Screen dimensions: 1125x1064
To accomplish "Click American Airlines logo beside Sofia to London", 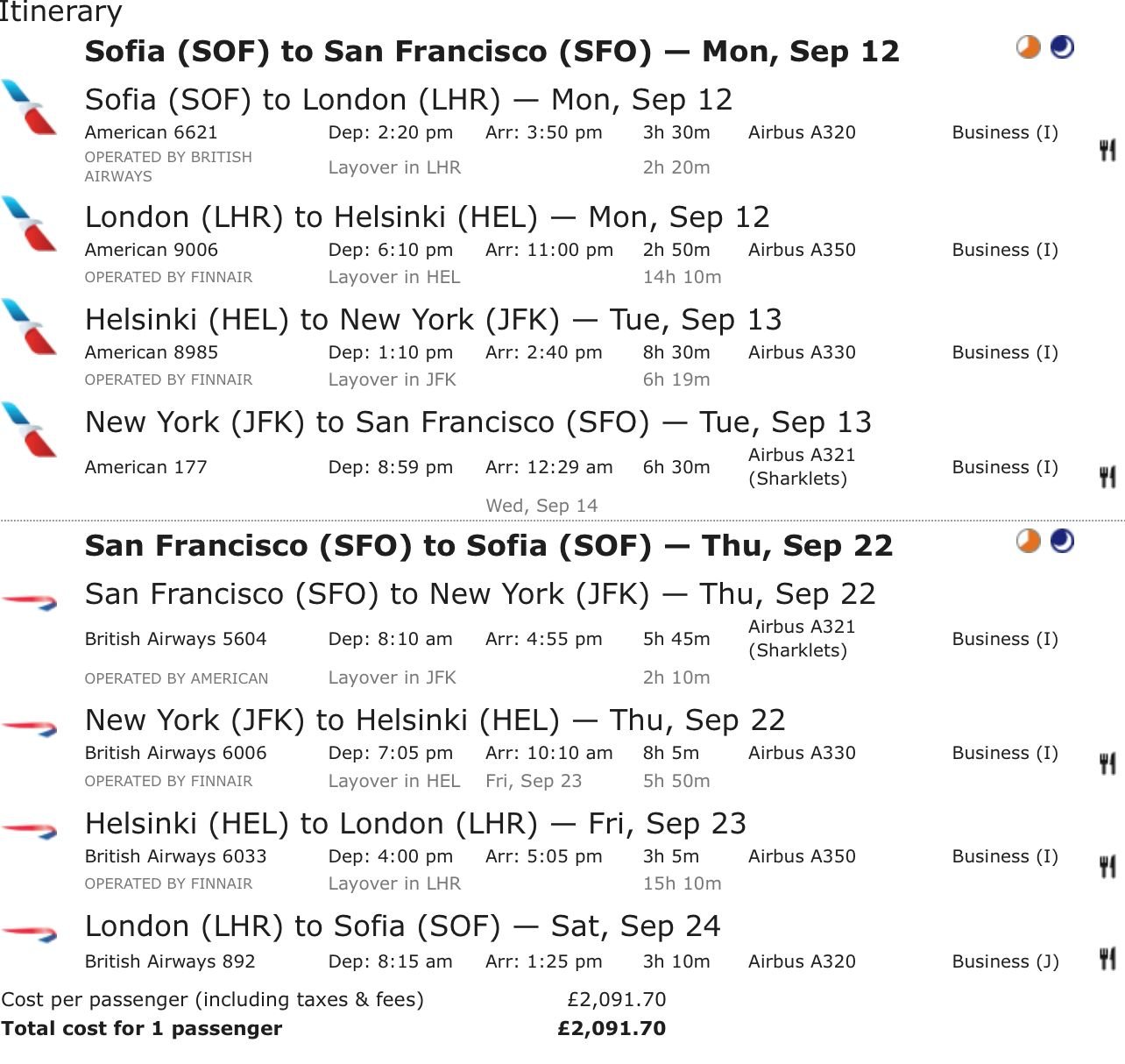I will (29, 107).
